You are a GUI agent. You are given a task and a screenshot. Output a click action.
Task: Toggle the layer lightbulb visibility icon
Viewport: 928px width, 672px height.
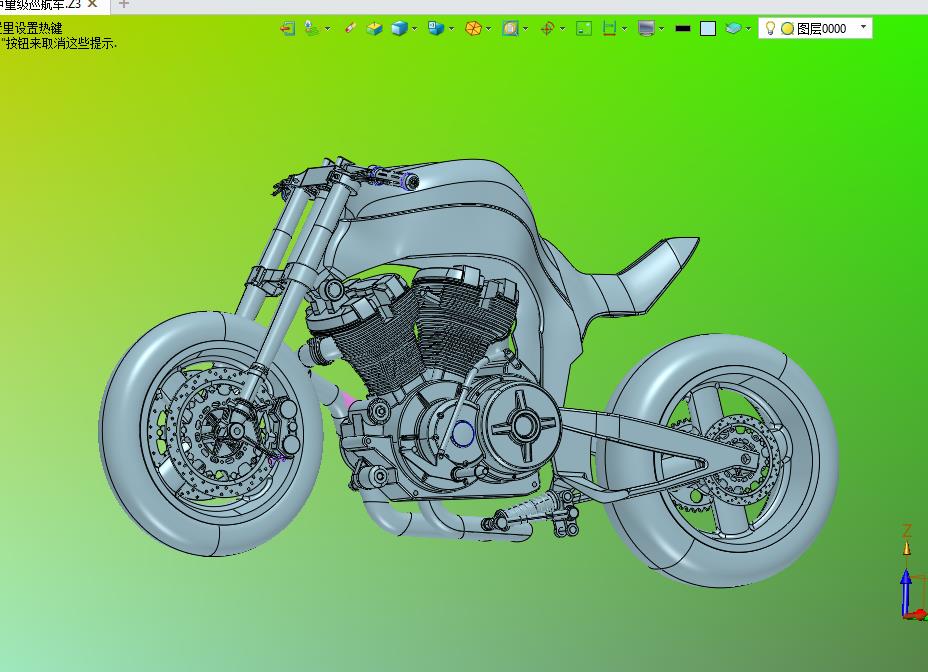click(x=770, y=28)
